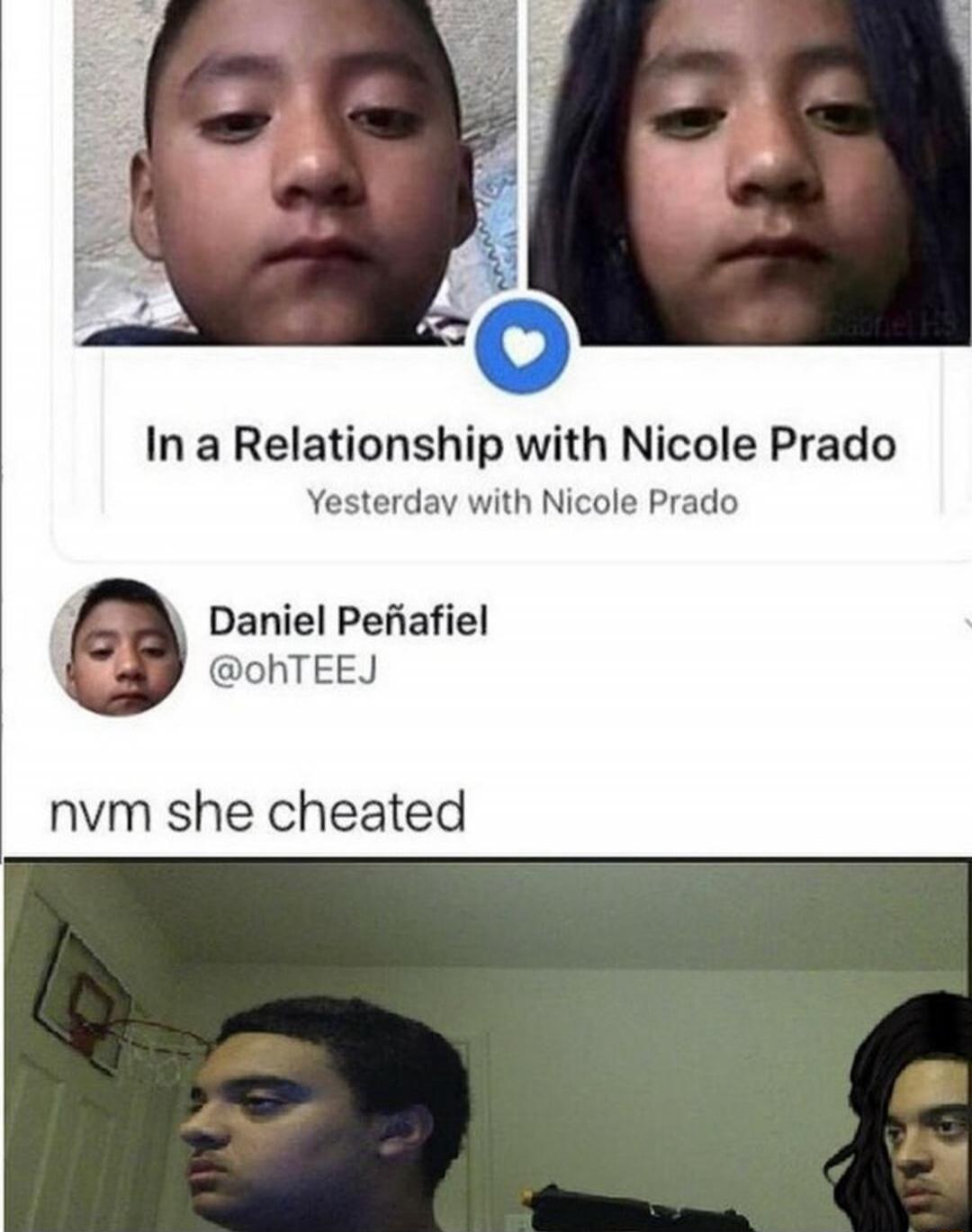Expand the tweet options chevron beside Daniel Peñafiel
The image size is (972, 1232).
(x=966, y=621)
